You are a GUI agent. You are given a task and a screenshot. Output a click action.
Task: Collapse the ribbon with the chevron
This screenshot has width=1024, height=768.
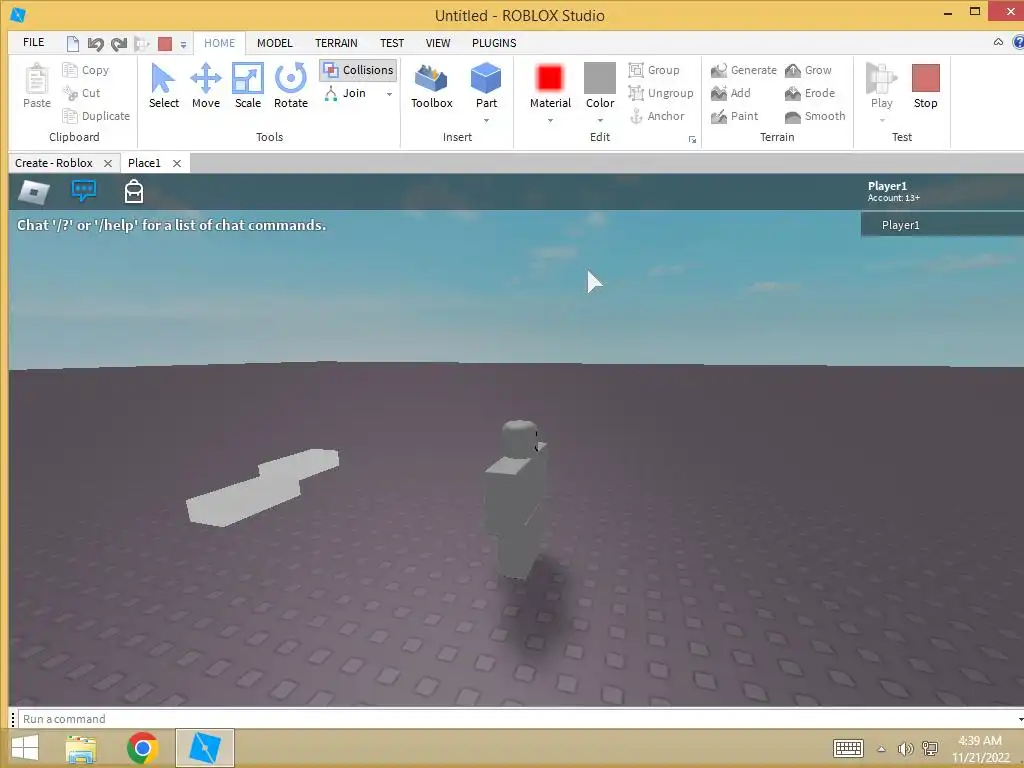998,42
